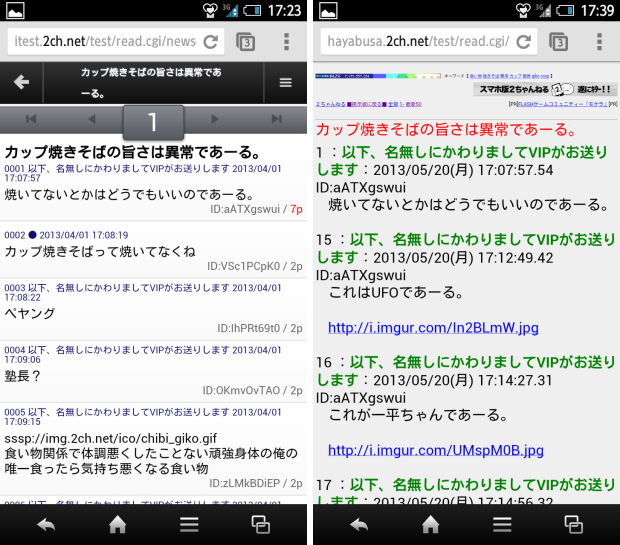Viewport: 620px width, 545px height.
Task: Open the imgur link In2BLmW.jpg
Action: (433, 328)
